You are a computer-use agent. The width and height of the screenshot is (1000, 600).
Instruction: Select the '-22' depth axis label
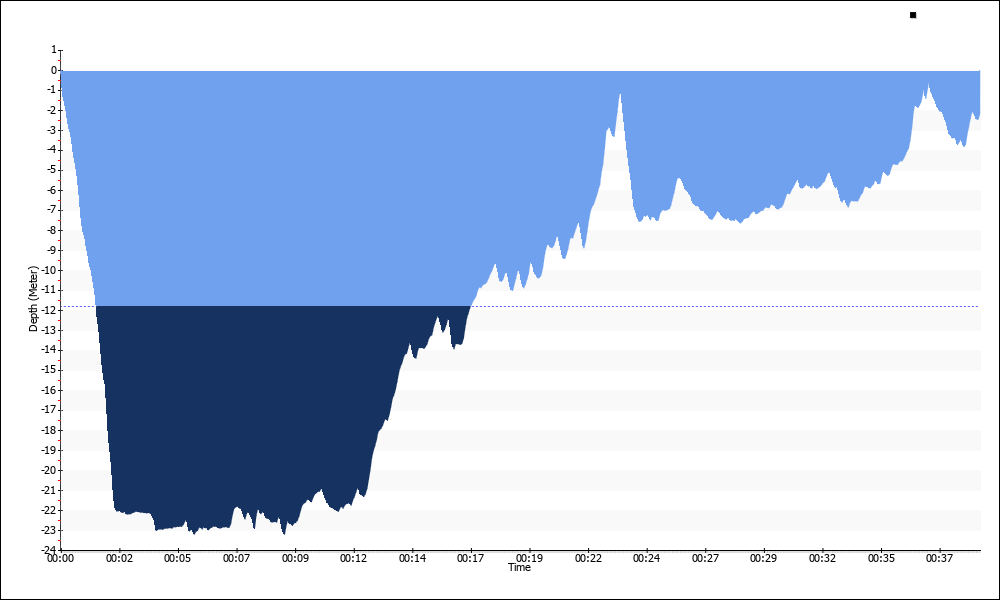tap(49, 510)
